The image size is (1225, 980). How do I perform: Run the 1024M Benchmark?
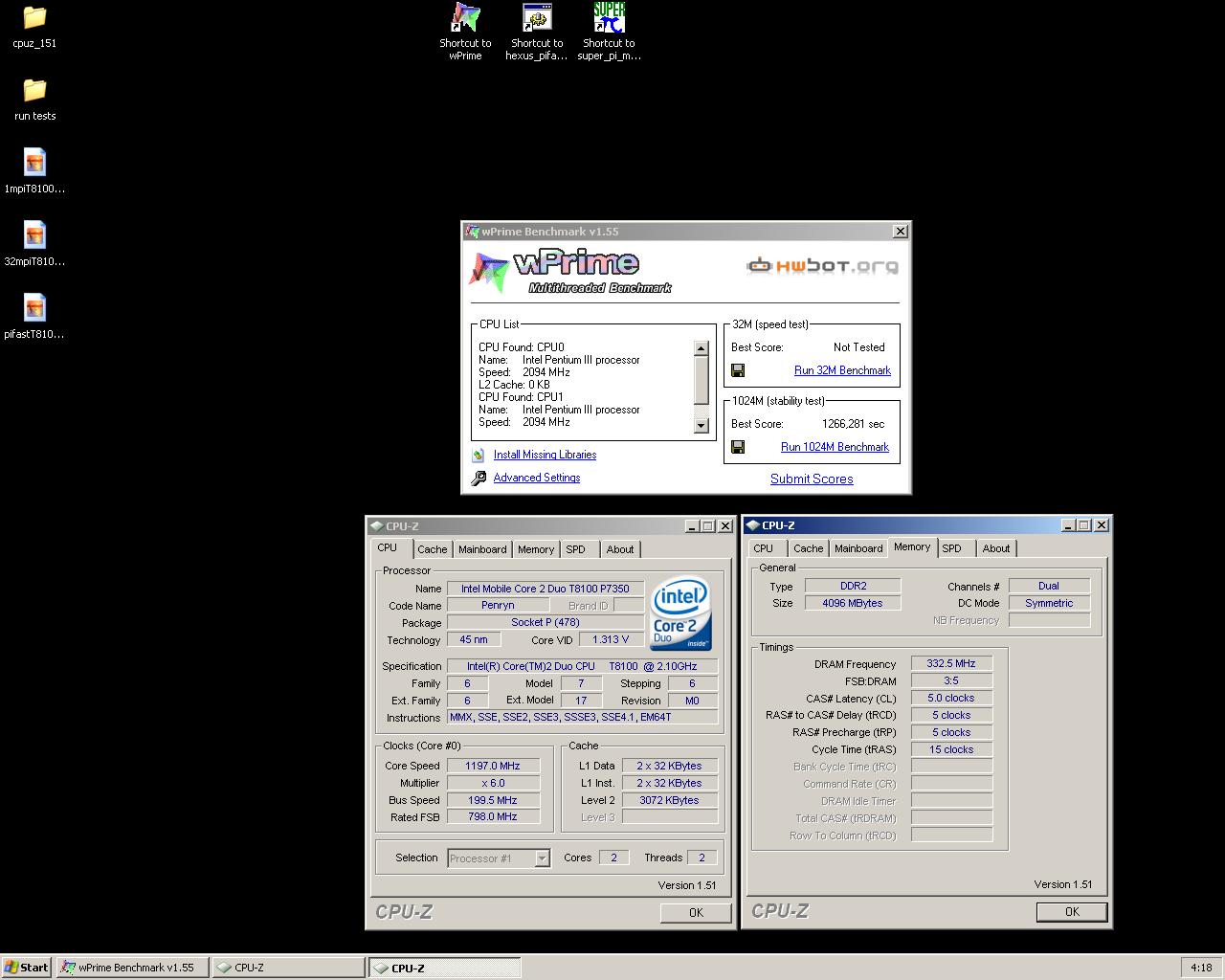click(835, 447)
